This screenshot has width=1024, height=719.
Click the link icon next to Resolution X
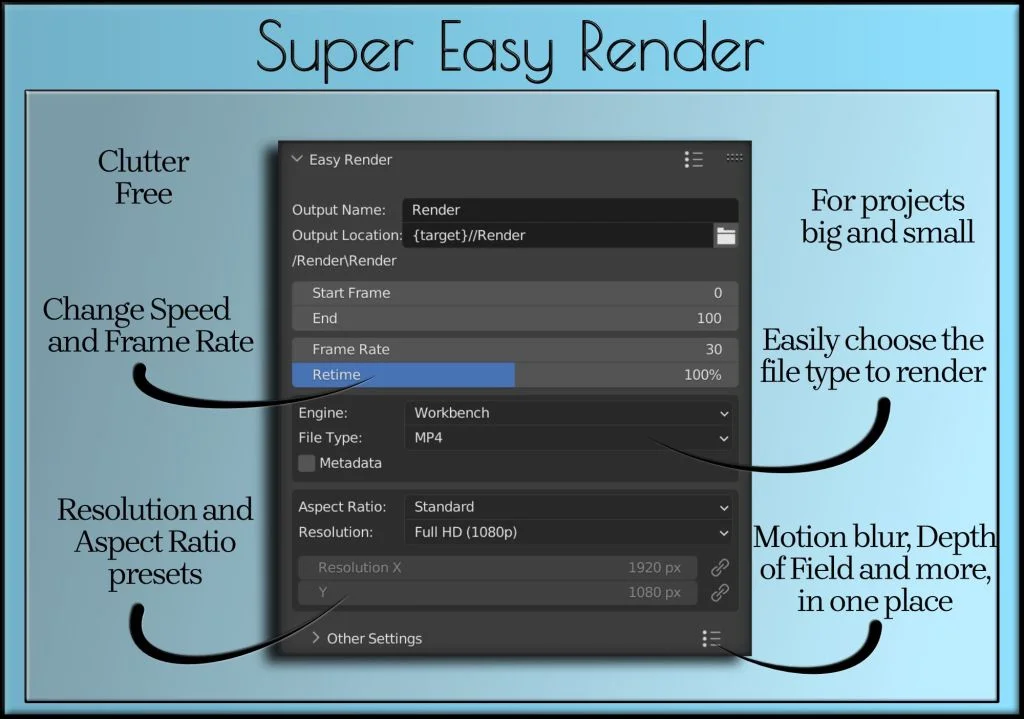[719, 567]
